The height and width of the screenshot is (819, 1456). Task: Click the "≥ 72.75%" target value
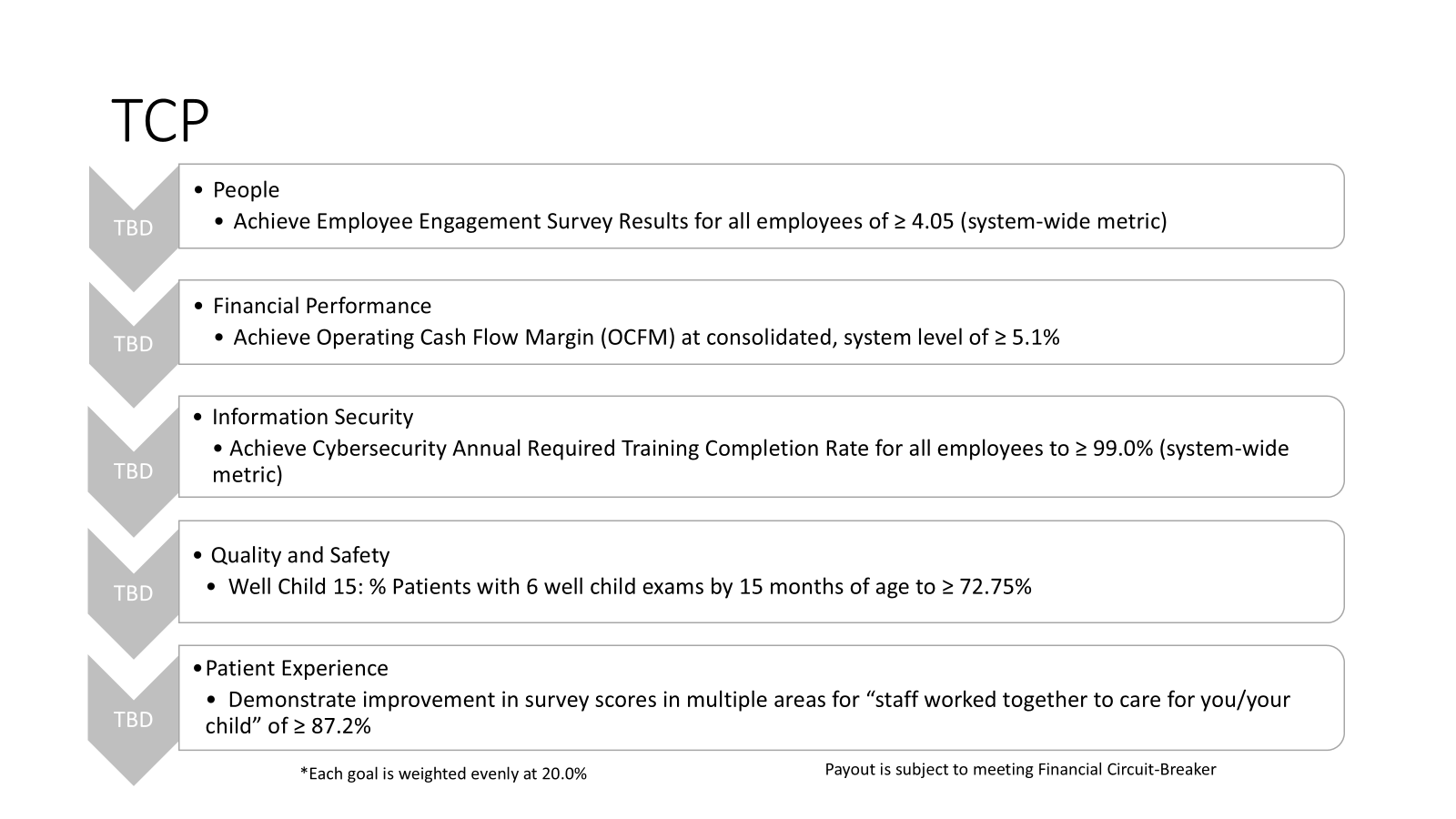coord(986,587)
